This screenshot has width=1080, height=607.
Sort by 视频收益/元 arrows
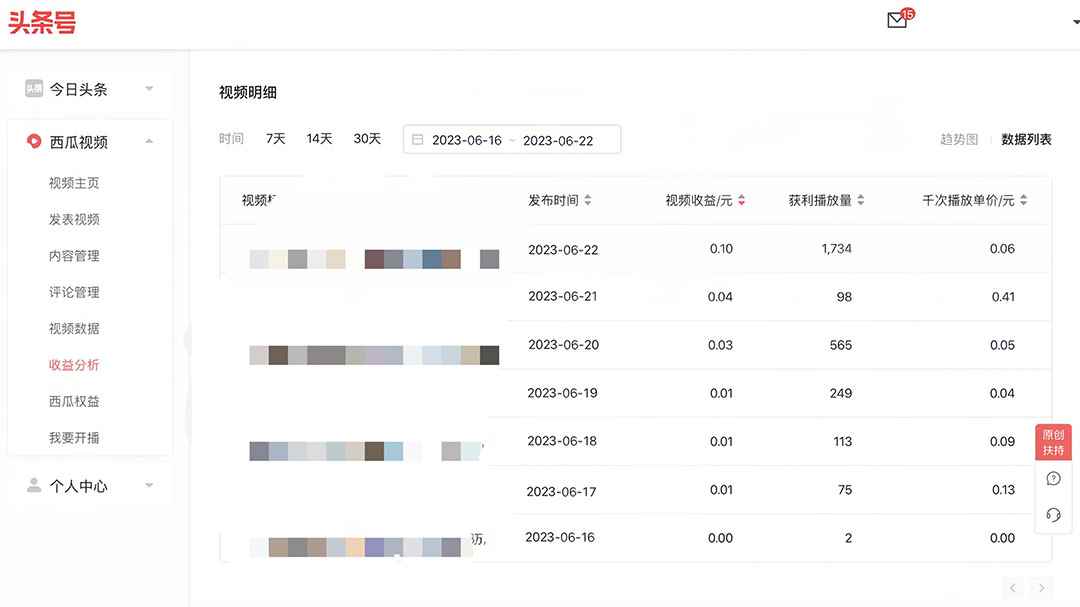(741, 200)
